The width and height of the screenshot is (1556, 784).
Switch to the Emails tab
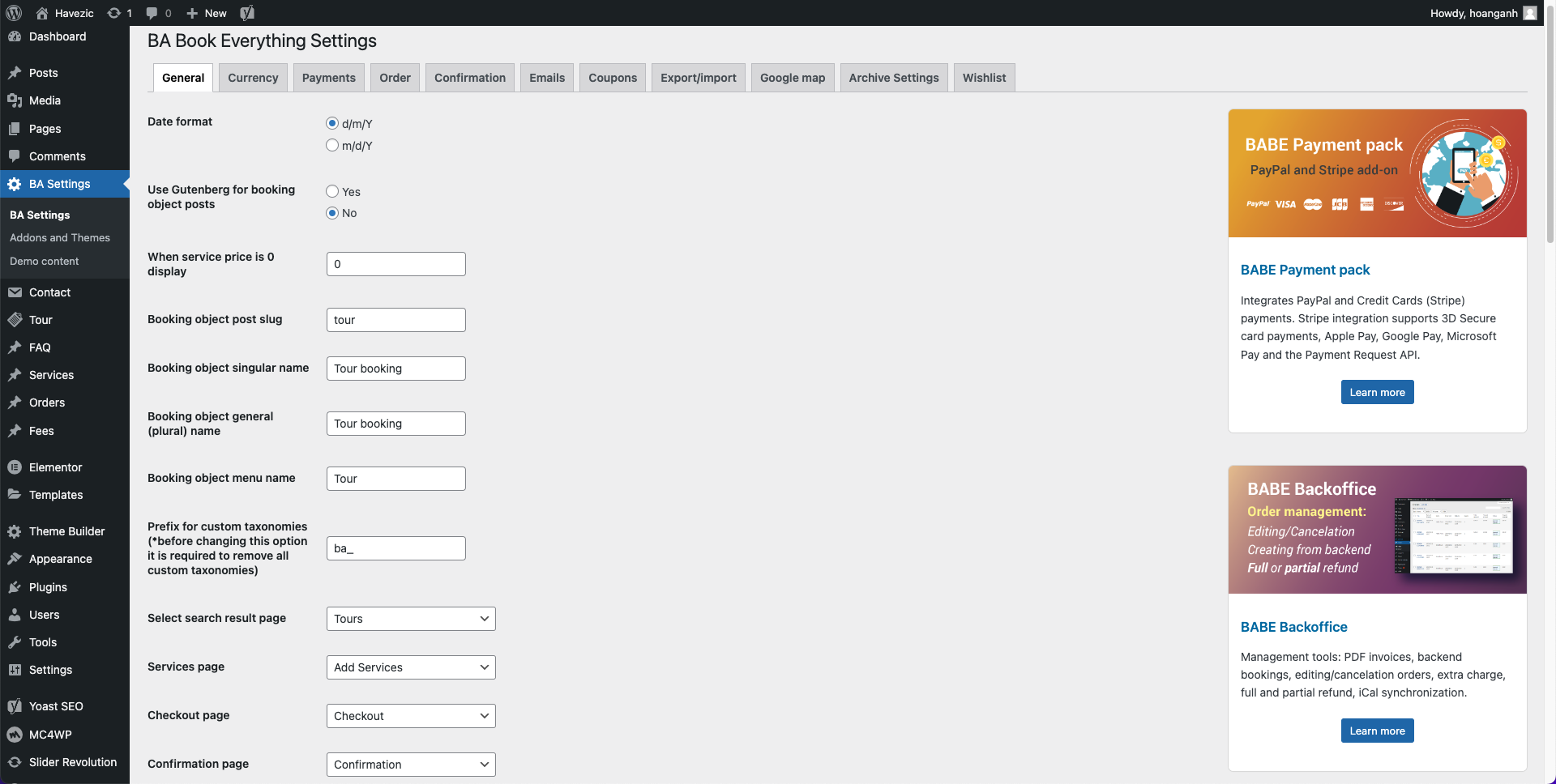[547, 78]
